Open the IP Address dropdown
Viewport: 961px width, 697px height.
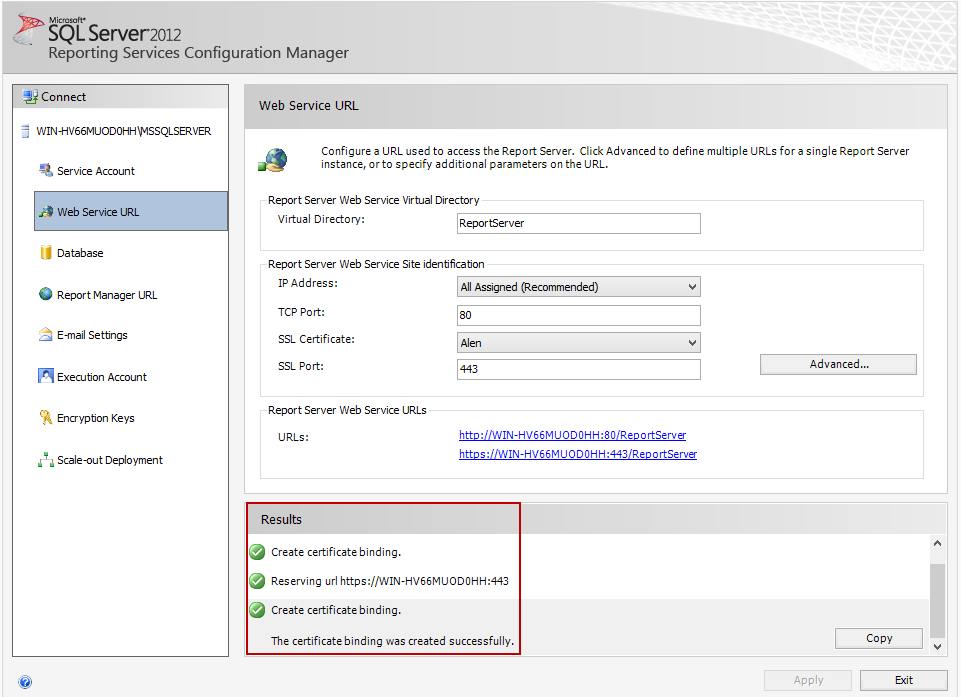coord(579,287)
